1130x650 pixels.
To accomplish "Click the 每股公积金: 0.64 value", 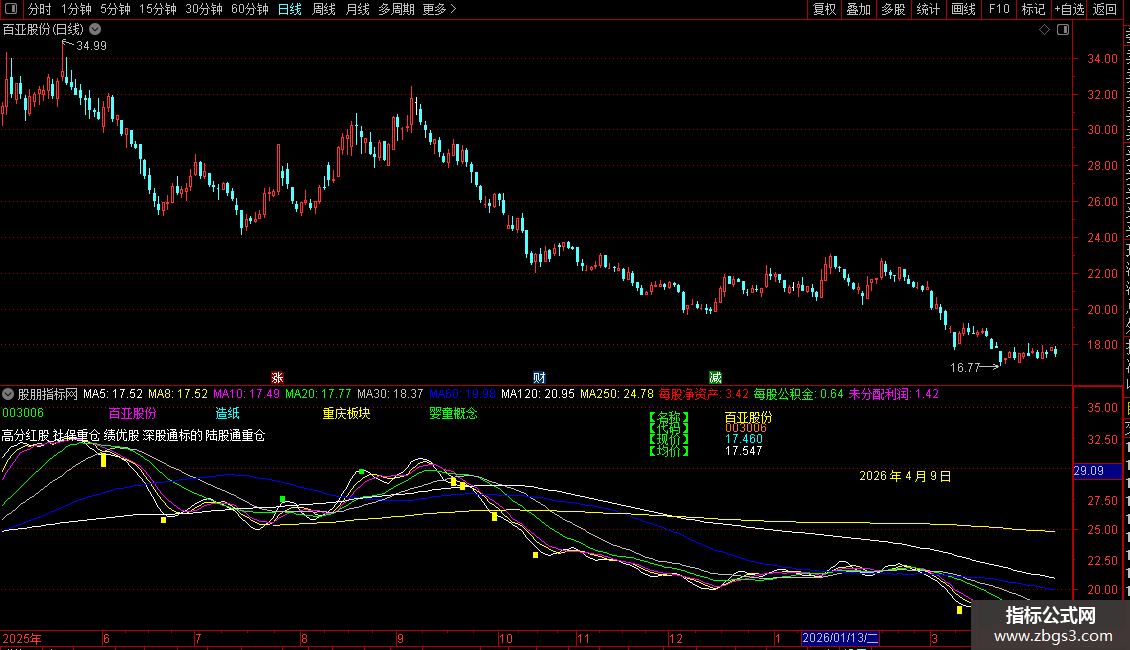I will [x=798, y=394].
